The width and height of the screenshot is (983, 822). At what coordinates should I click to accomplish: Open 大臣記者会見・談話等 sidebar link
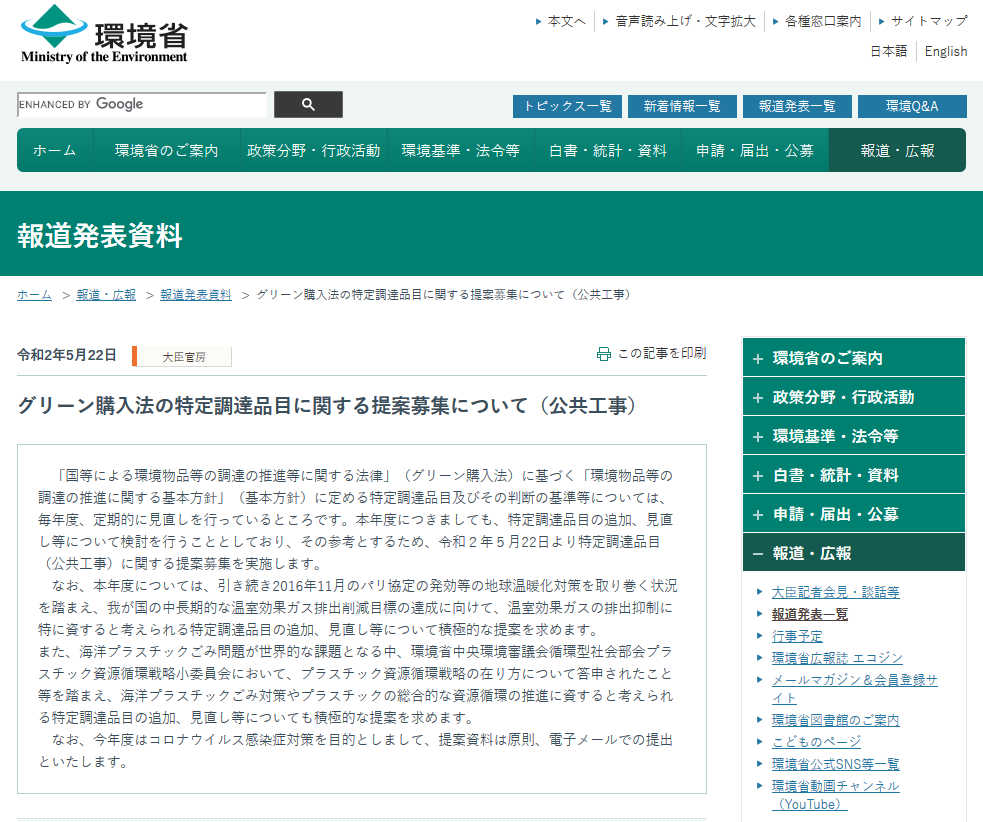pyautogui.click(x=835, y=592)
